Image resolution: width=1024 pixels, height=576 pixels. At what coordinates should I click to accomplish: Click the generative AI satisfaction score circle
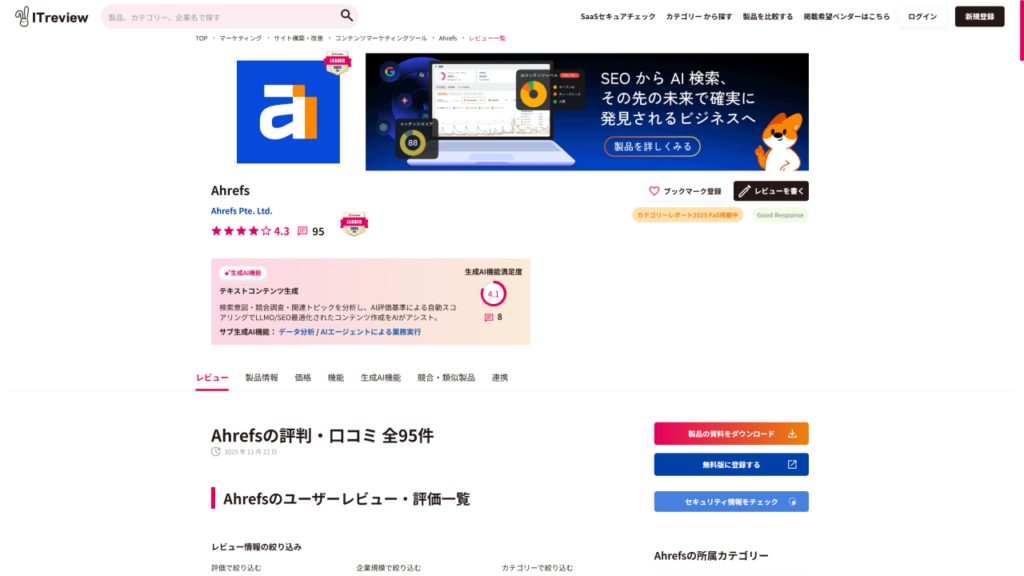pyautogui.click(x=493, y=294)
